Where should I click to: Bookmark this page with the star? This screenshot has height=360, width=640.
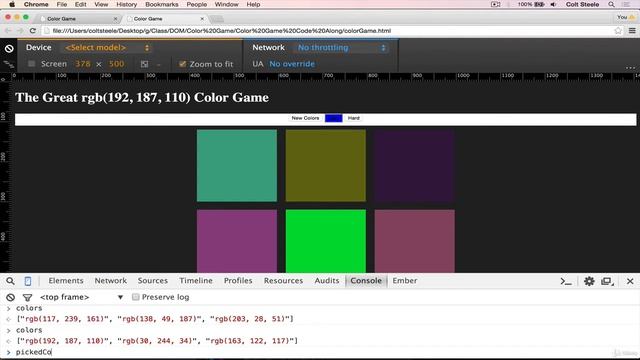(x=618, y=31)
